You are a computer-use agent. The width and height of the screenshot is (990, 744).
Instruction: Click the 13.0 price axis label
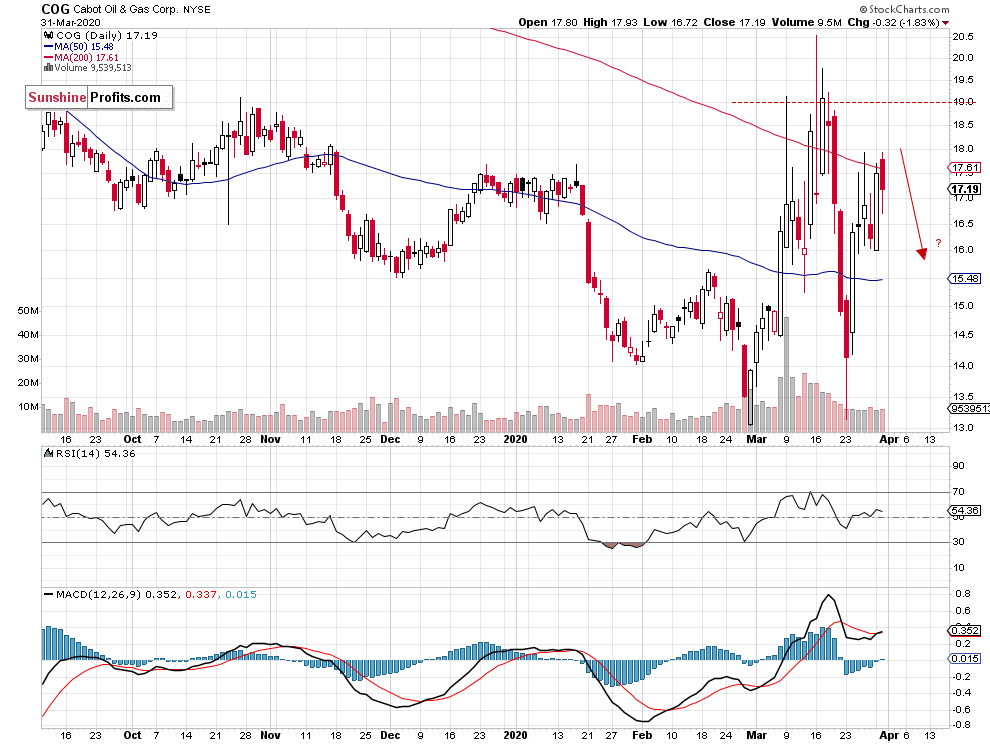[x=963, y=428]
